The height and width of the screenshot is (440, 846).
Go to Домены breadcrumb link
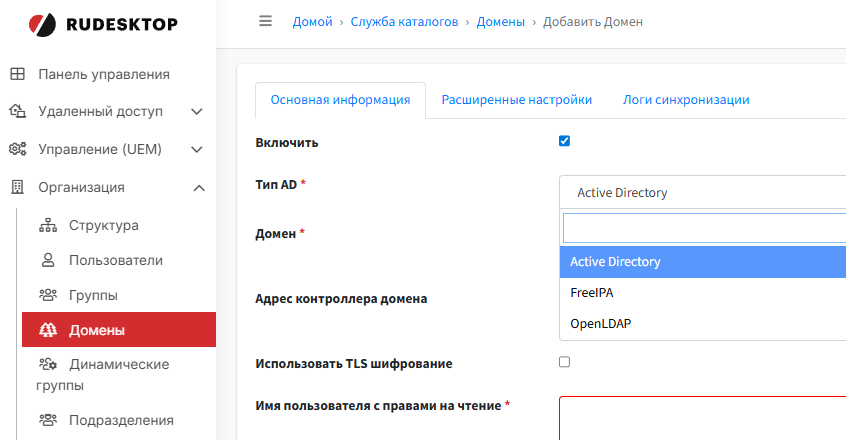500,22
